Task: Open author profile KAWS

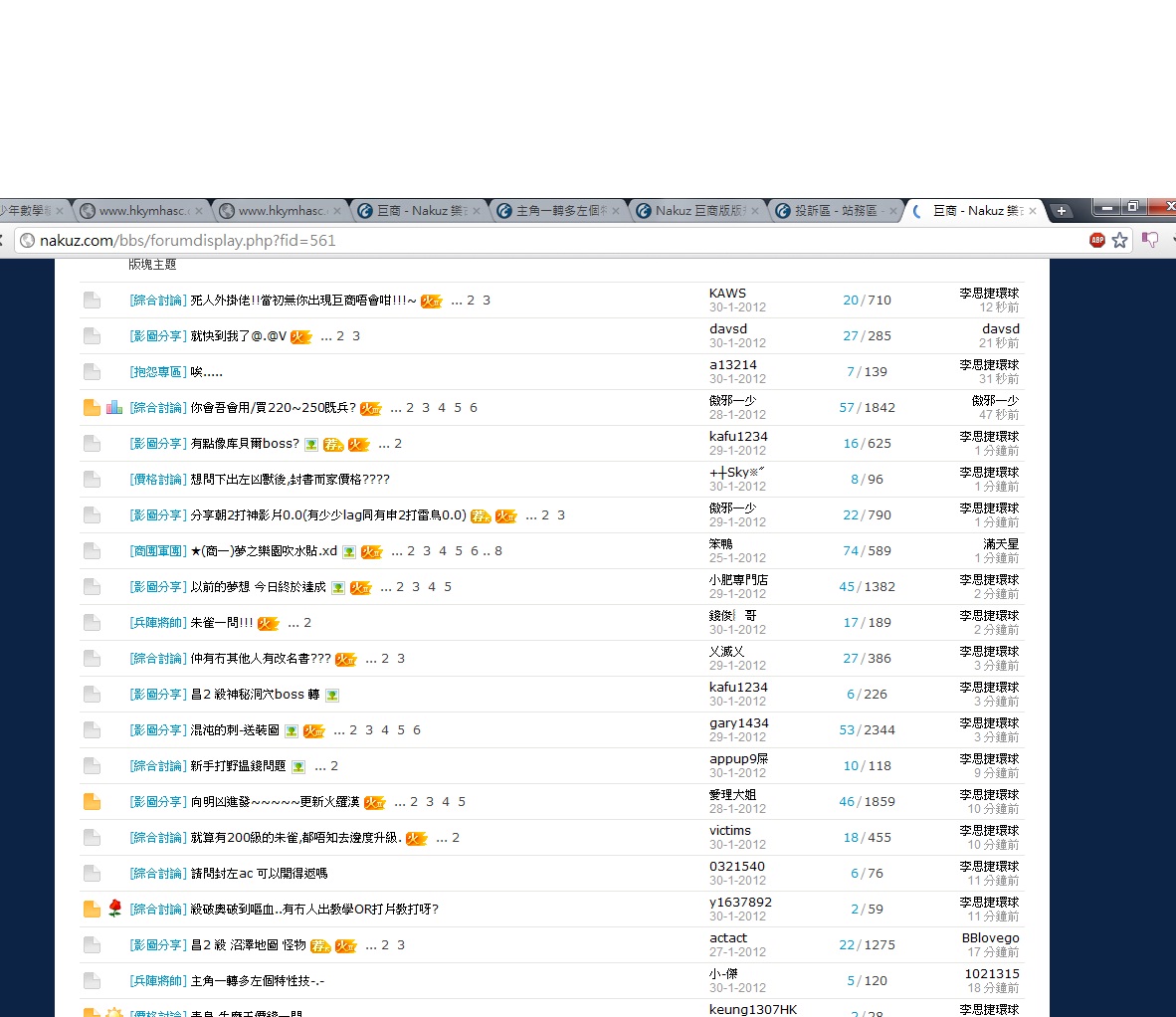Action: click(727, 294)
